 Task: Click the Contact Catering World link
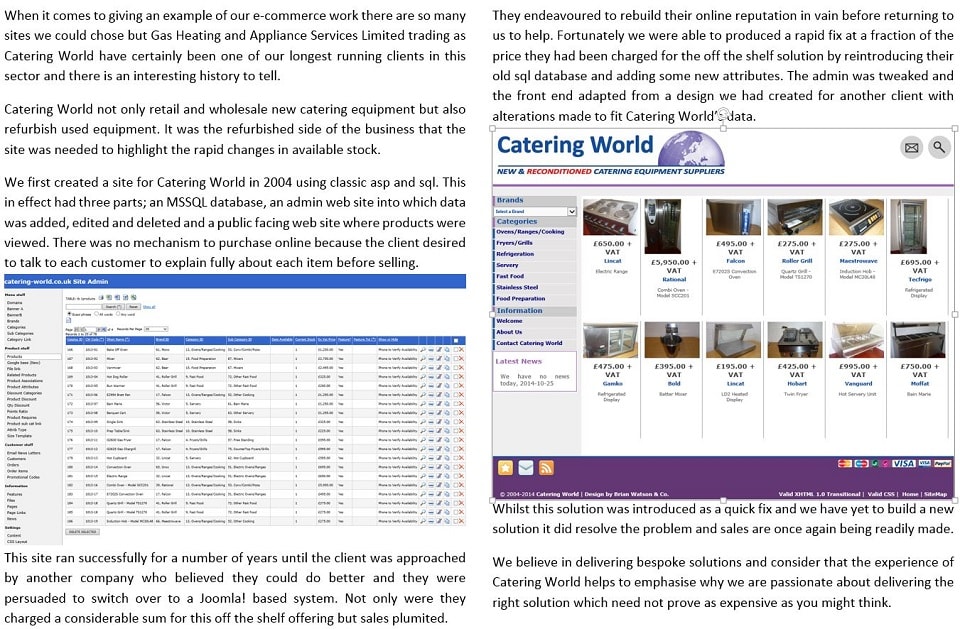[x=529, y=343]
